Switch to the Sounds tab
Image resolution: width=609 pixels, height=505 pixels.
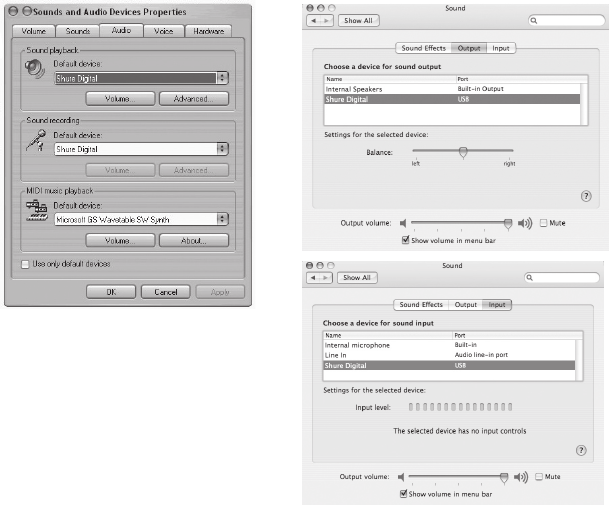click(78, 31)
